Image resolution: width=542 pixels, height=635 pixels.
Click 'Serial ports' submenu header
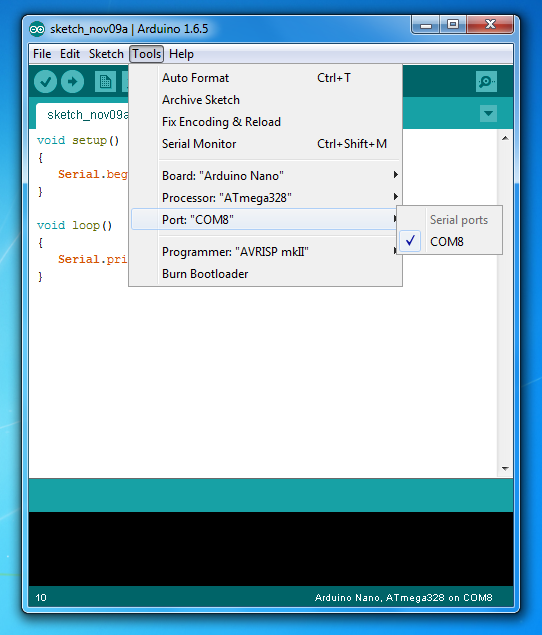(x=459, y=220)
